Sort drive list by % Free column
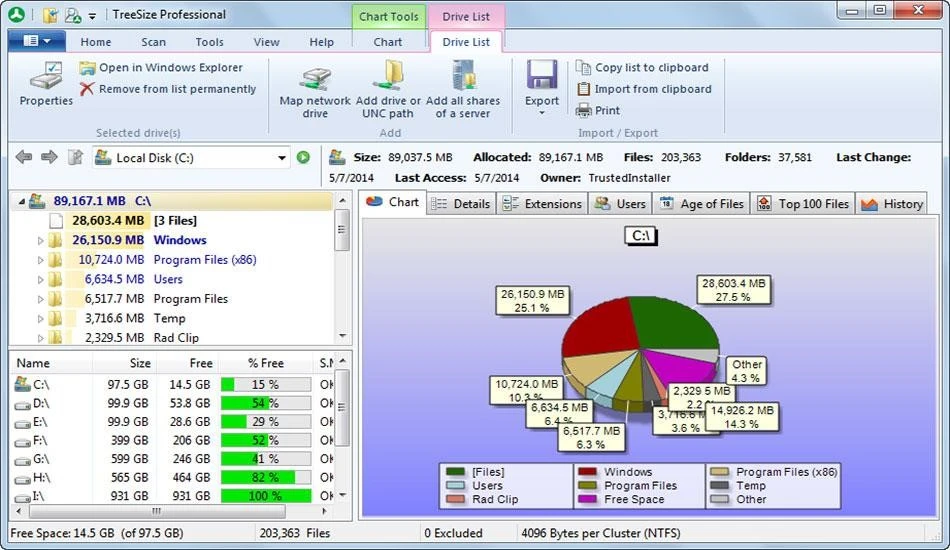 point(266,363)
